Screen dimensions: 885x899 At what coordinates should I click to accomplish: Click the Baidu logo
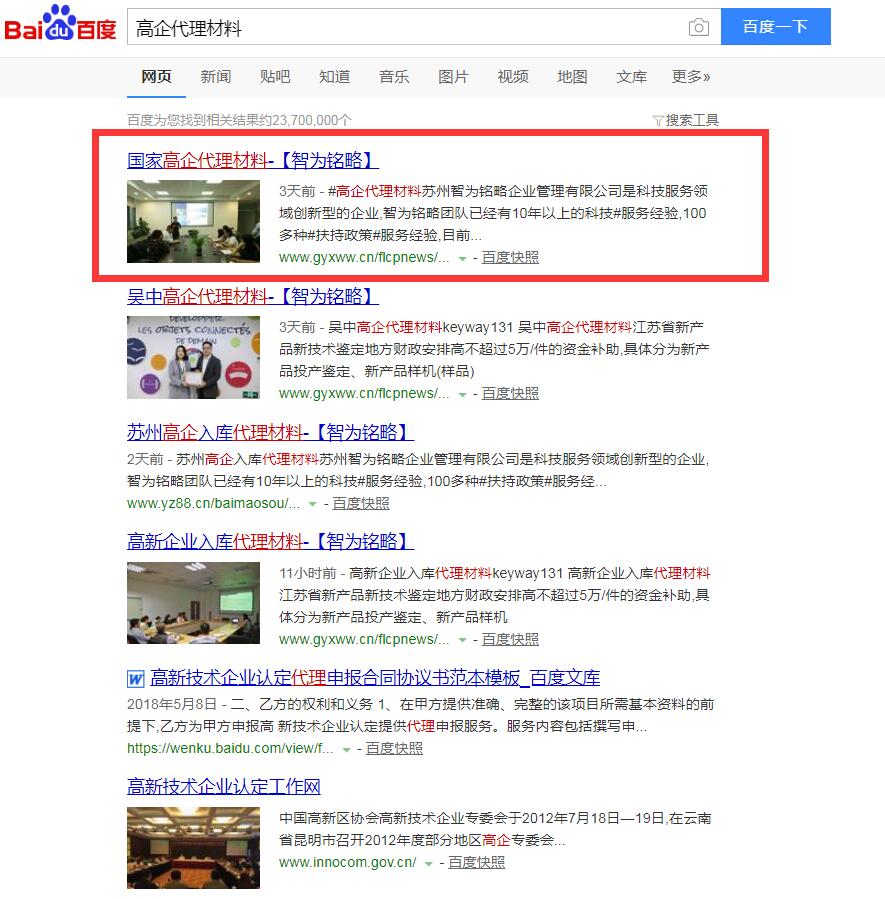[x=60, y=25]
